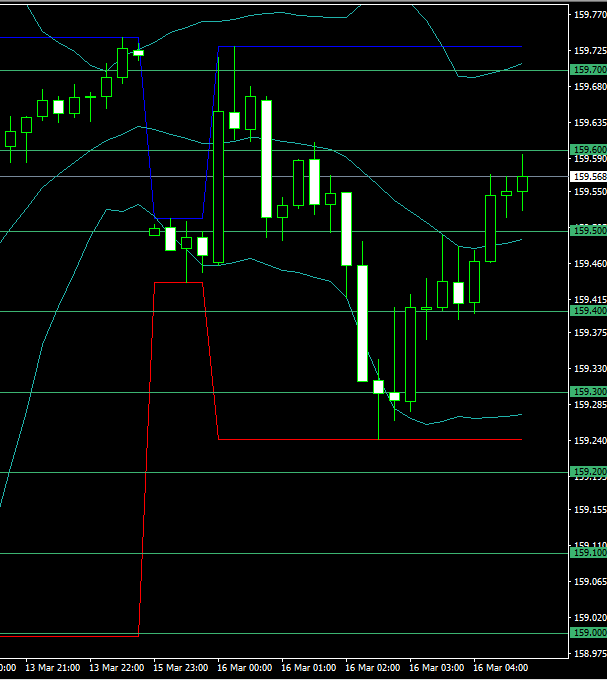The image size is (607, 680).
Task: Select the green 159.200 price level label
Action: click(588, 472)
